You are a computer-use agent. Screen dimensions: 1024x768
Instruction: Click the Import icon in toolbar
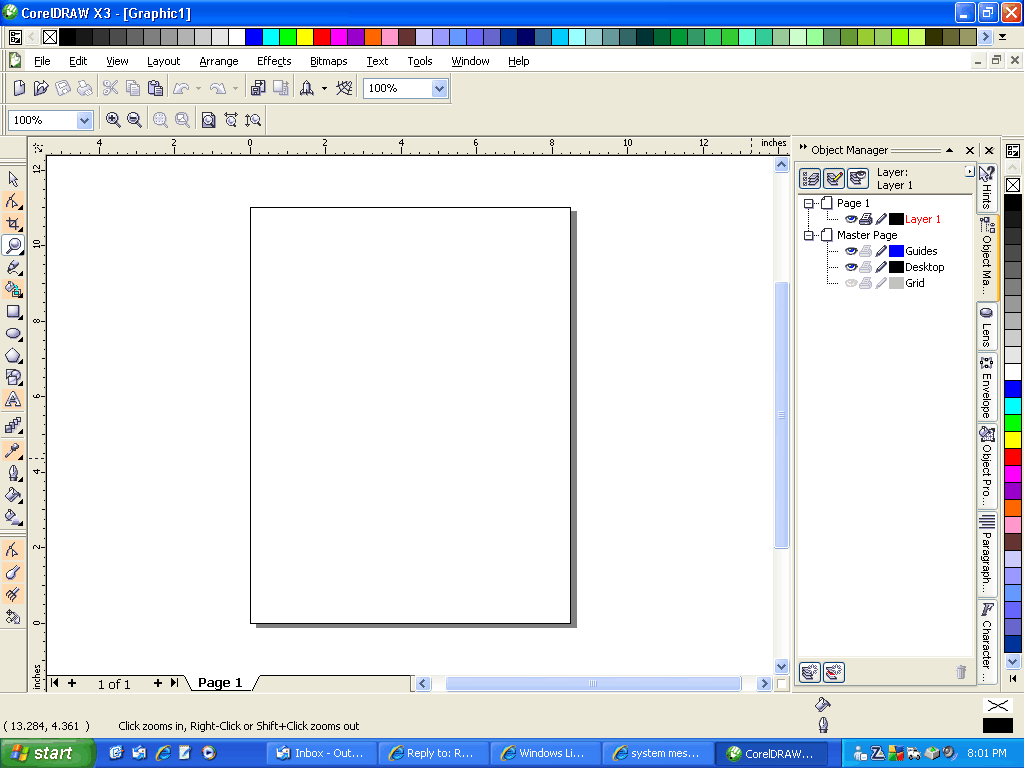click(258, 88)
